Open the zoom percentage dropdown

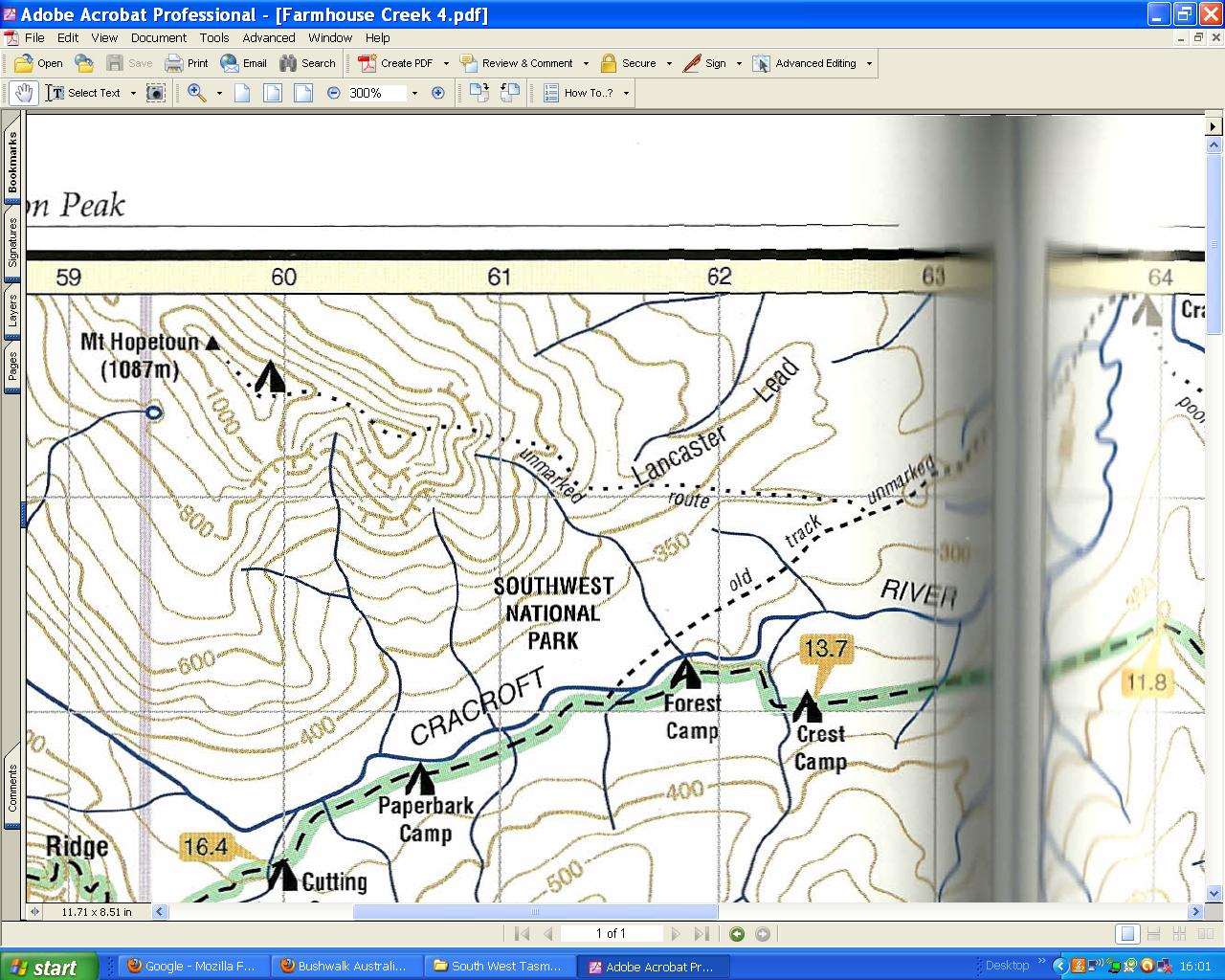[x=414, y=93]
